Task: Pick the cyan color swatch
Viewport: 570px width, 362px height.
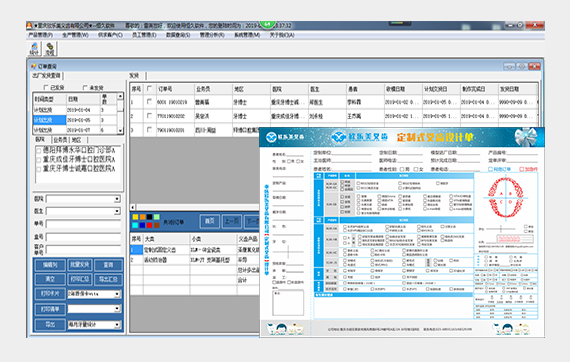Action: pos(135,225)
